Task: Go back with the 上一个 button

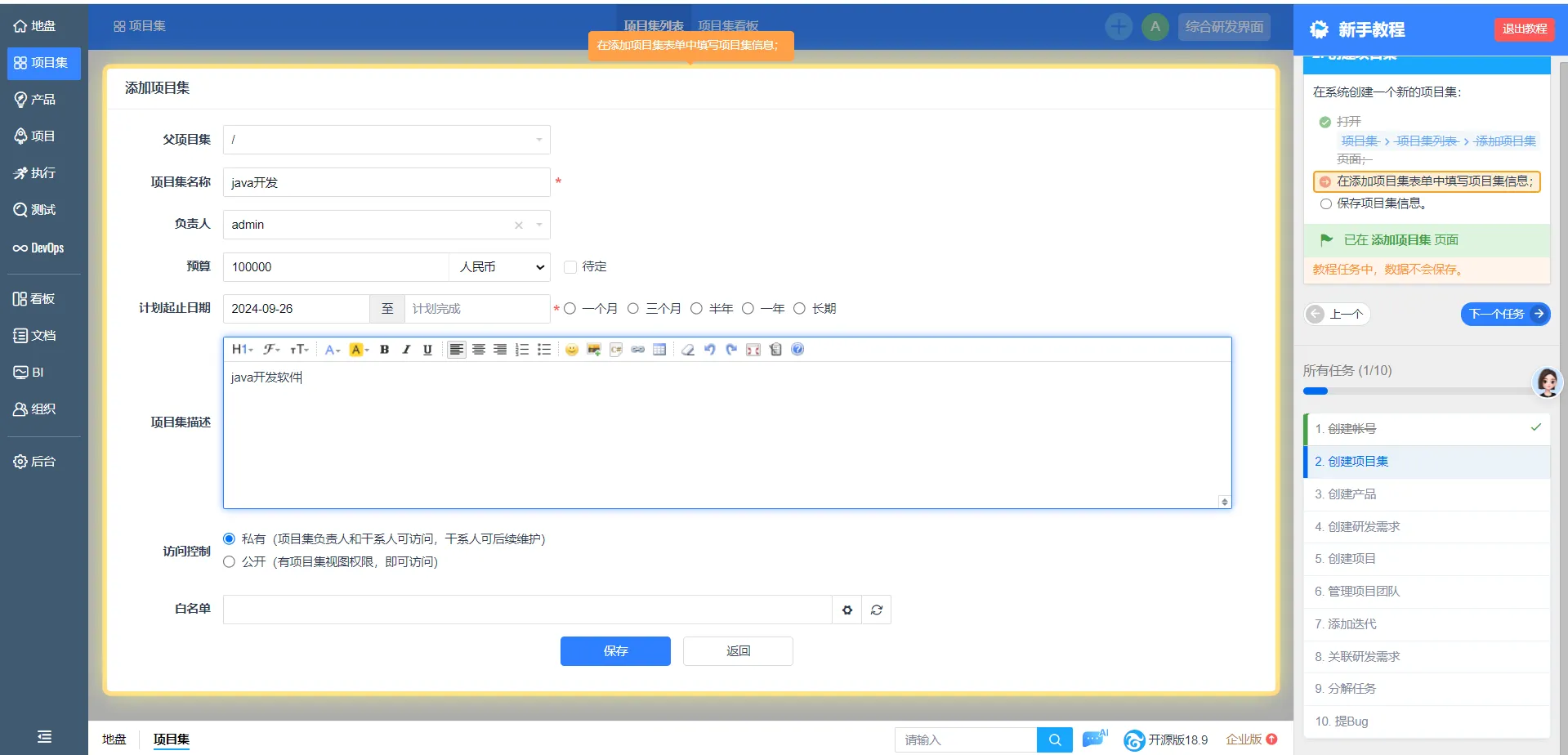Action: (x=1338, y=314)
